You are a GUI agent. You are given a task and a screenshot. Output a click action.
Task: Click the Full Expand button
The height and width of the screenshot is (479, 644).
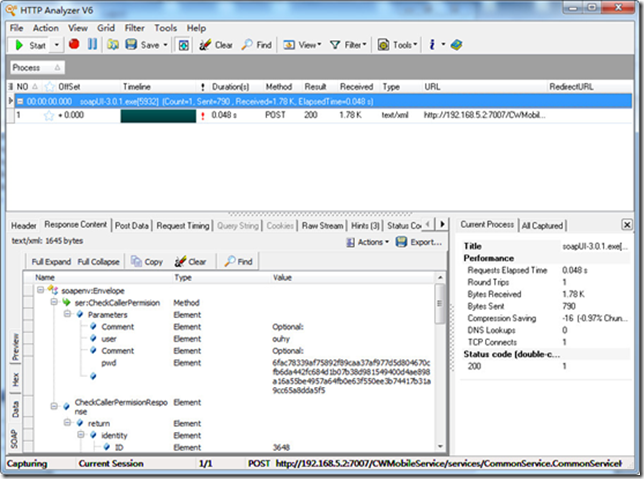click(52, 261)
